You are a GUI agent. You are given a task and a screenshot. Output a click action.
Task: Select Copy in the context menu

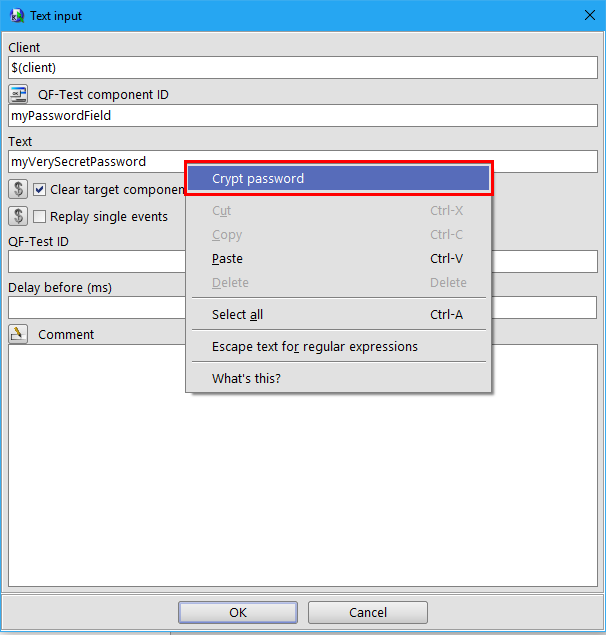pos(339,234)
